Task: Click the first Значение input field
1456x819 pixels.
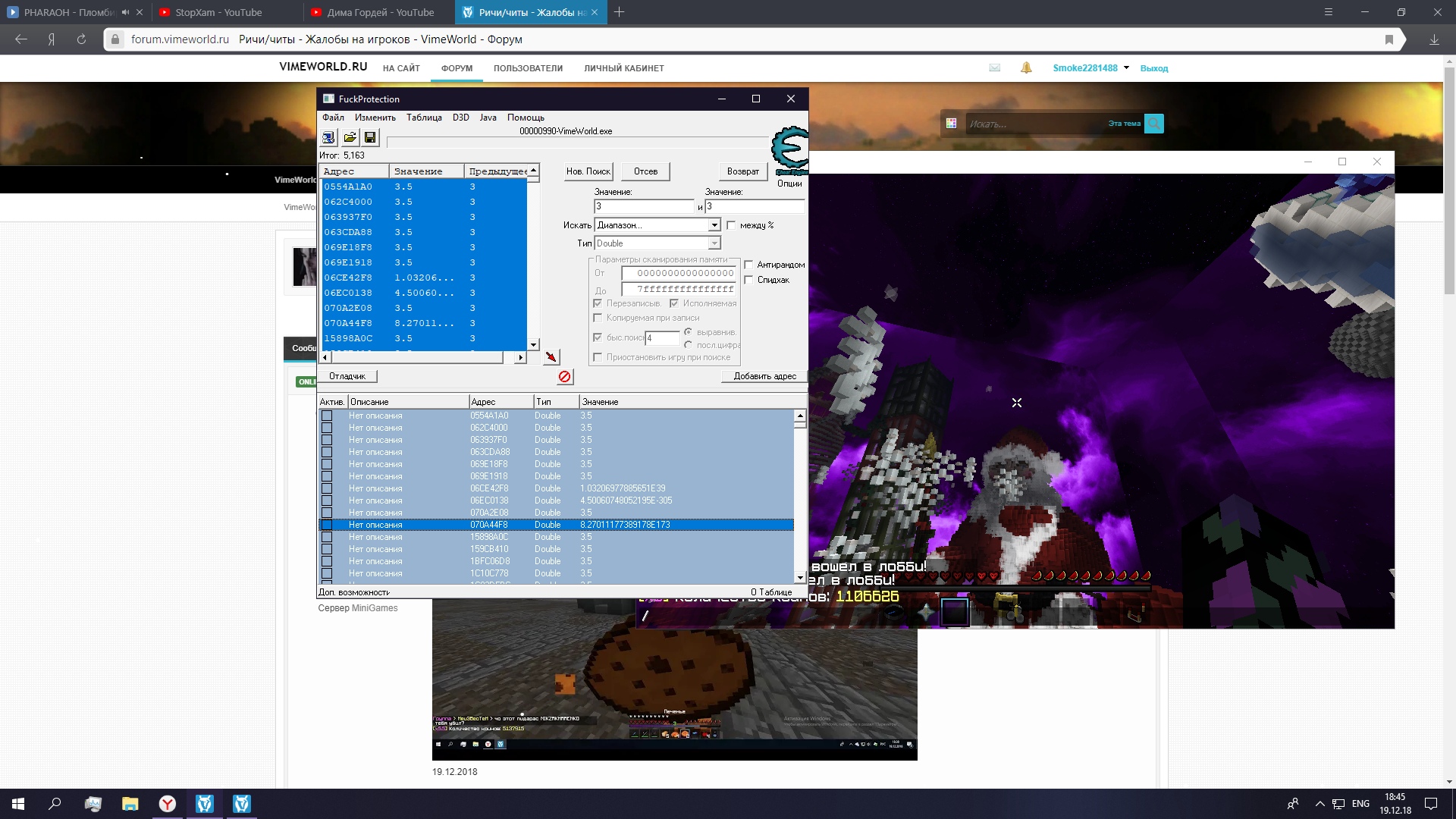Action: [x=643, y=206]
